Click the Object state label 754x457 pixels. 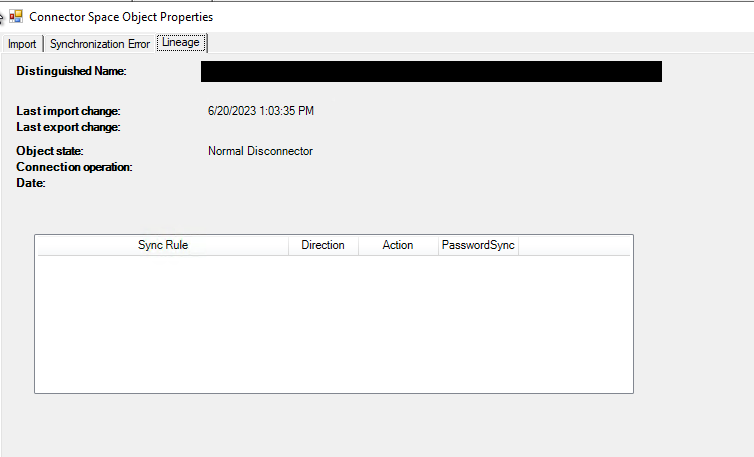50,151
